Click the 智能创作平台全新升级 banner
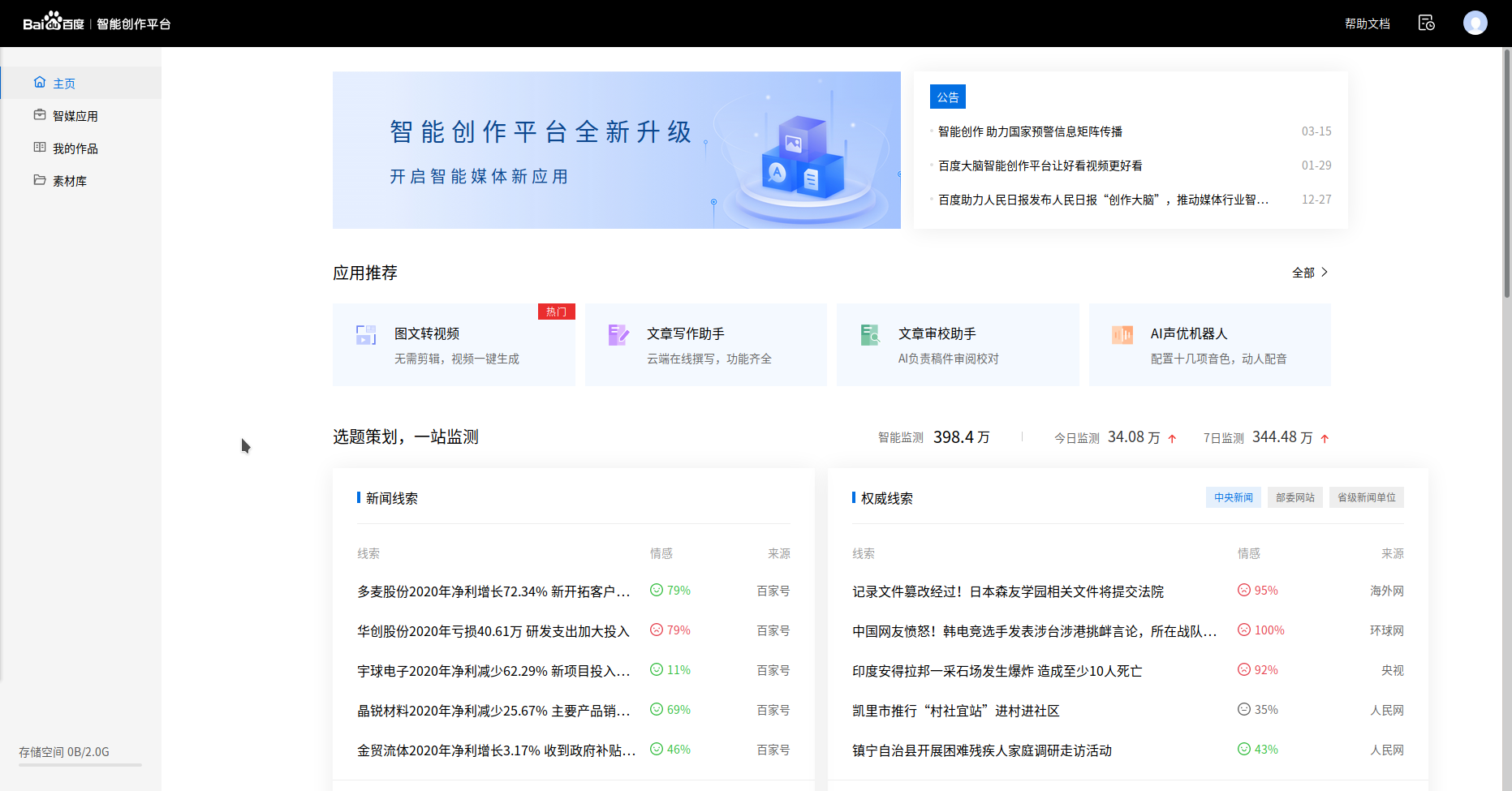1512x791 pixels. coord(616,150)
